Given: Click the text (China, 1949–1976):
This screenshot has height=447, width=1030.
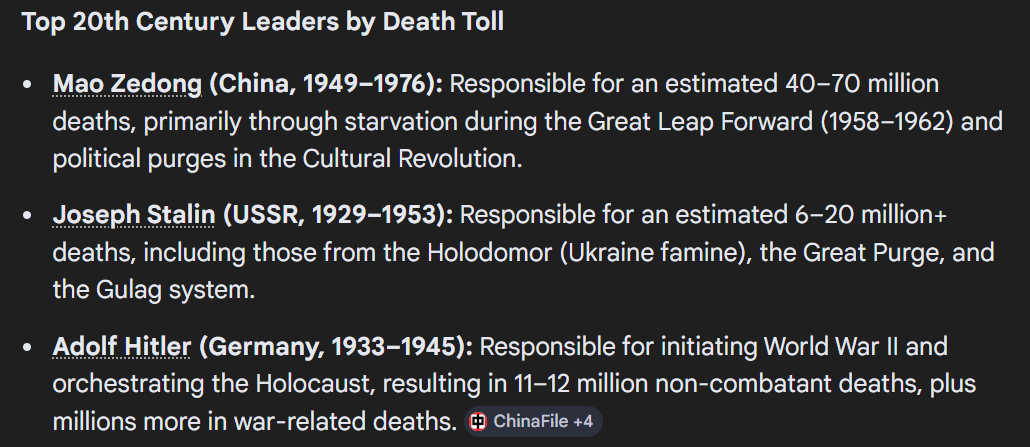Looking at the screenshot, I should pyautogui.click(x=326, y=84).
